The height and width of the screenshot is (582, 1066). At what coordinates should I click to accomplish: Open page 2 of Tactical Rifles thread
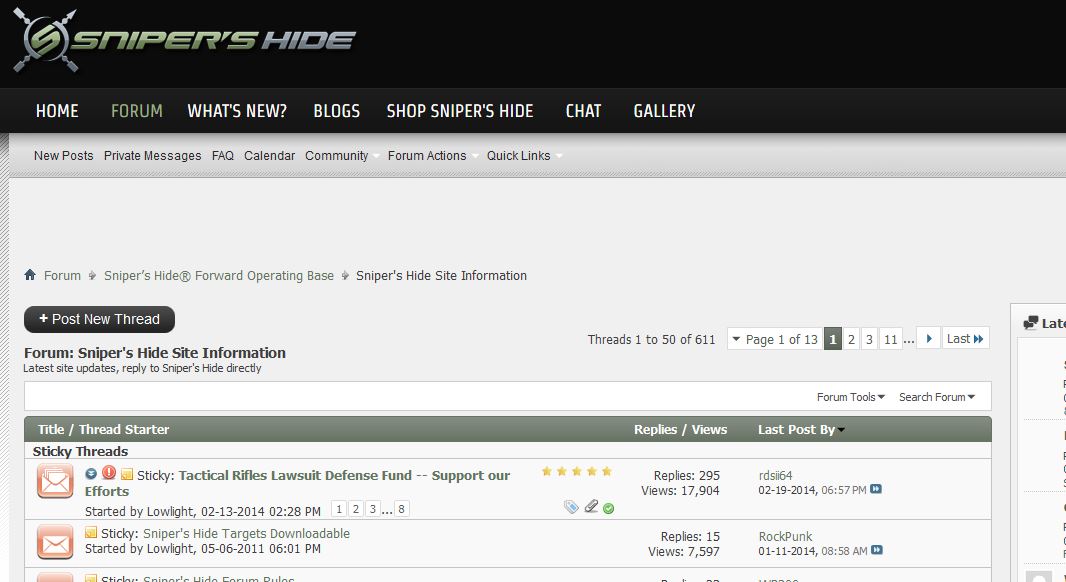pos(356,509)
